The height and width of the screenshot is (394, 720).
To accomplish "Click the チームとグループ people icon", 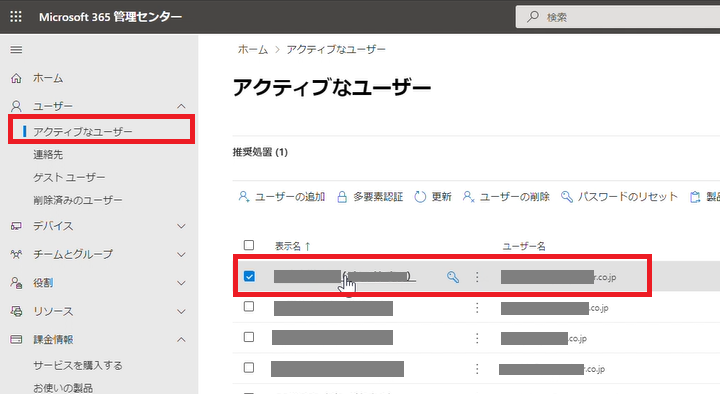I will 16,254.
